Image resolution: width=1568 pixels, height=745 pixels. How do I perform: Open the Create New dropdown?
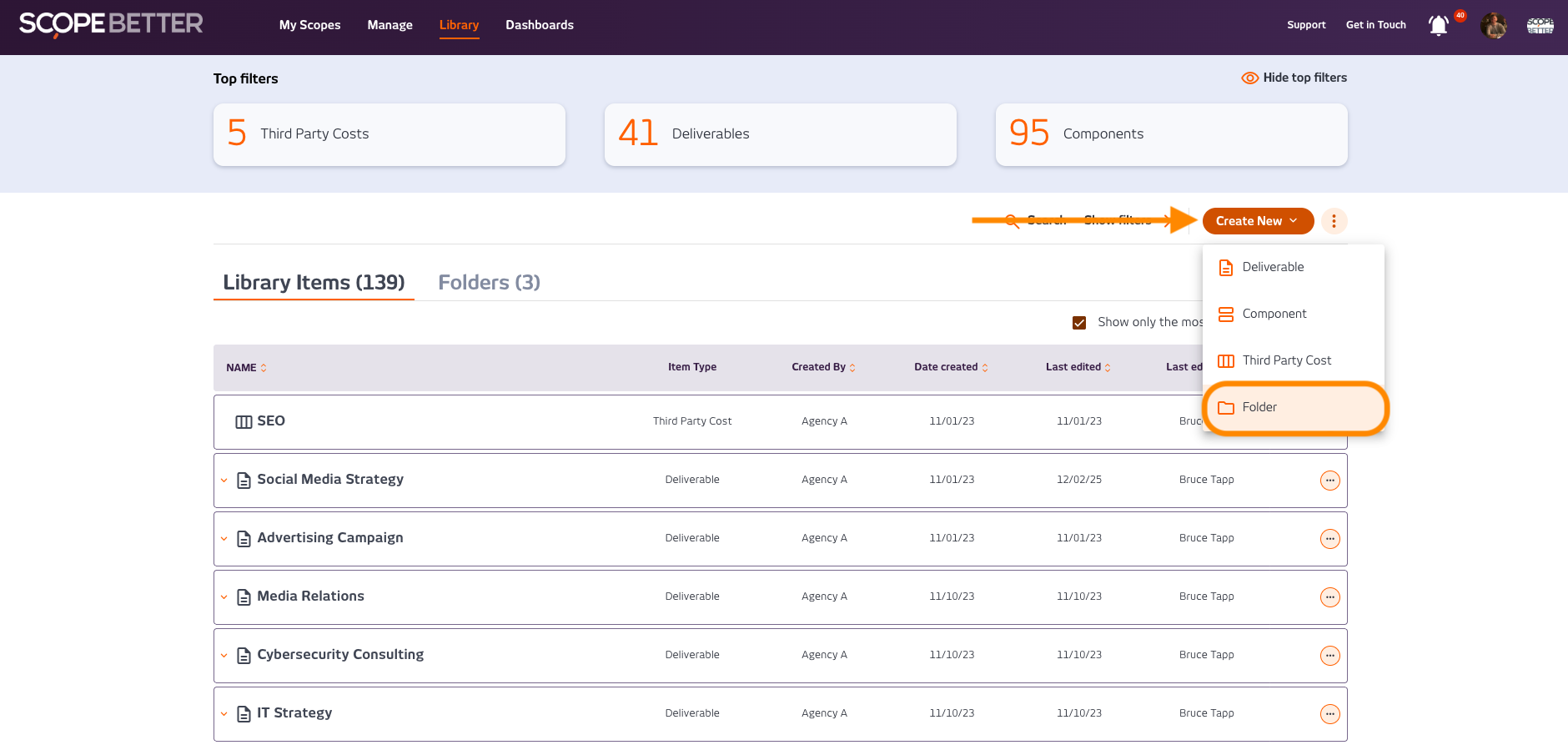tap(1257, 221)
